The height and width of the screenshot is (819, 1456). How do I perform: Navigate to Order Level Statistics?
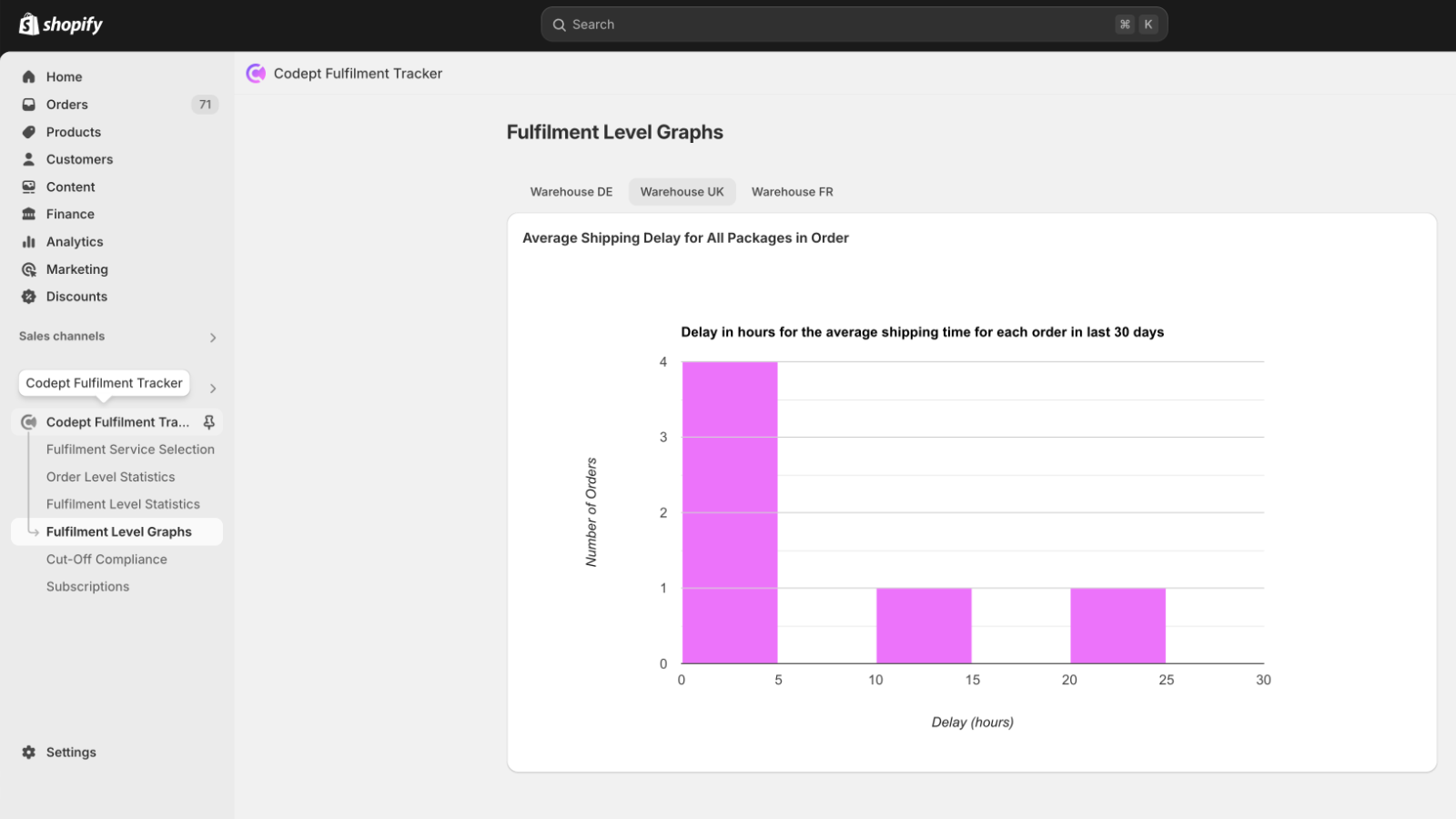(x=110, y=476)
